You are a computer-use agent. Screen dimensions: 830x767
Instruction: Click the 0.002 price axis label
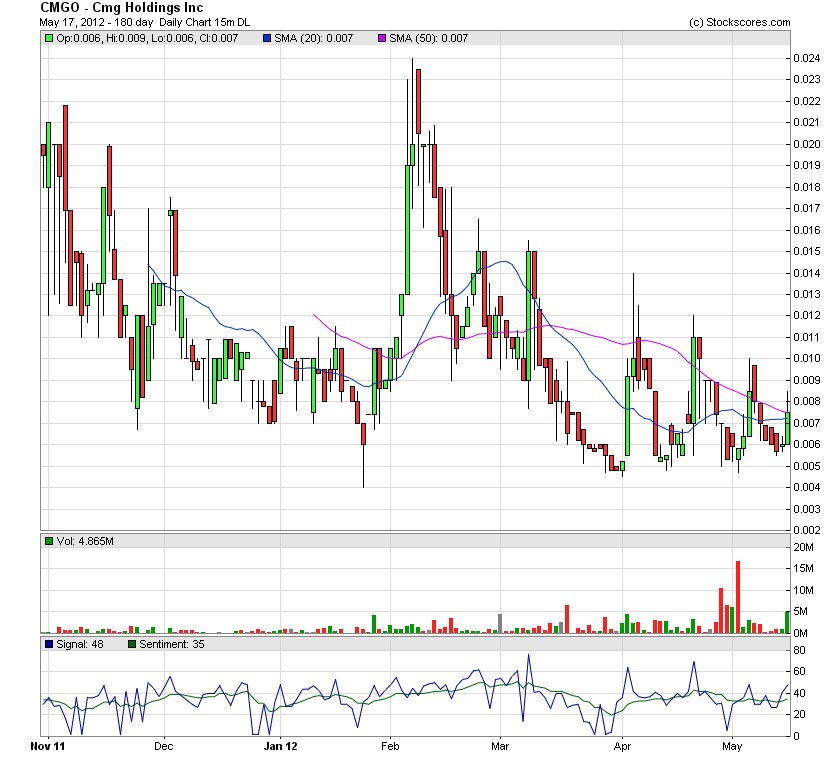click(807, 530)
